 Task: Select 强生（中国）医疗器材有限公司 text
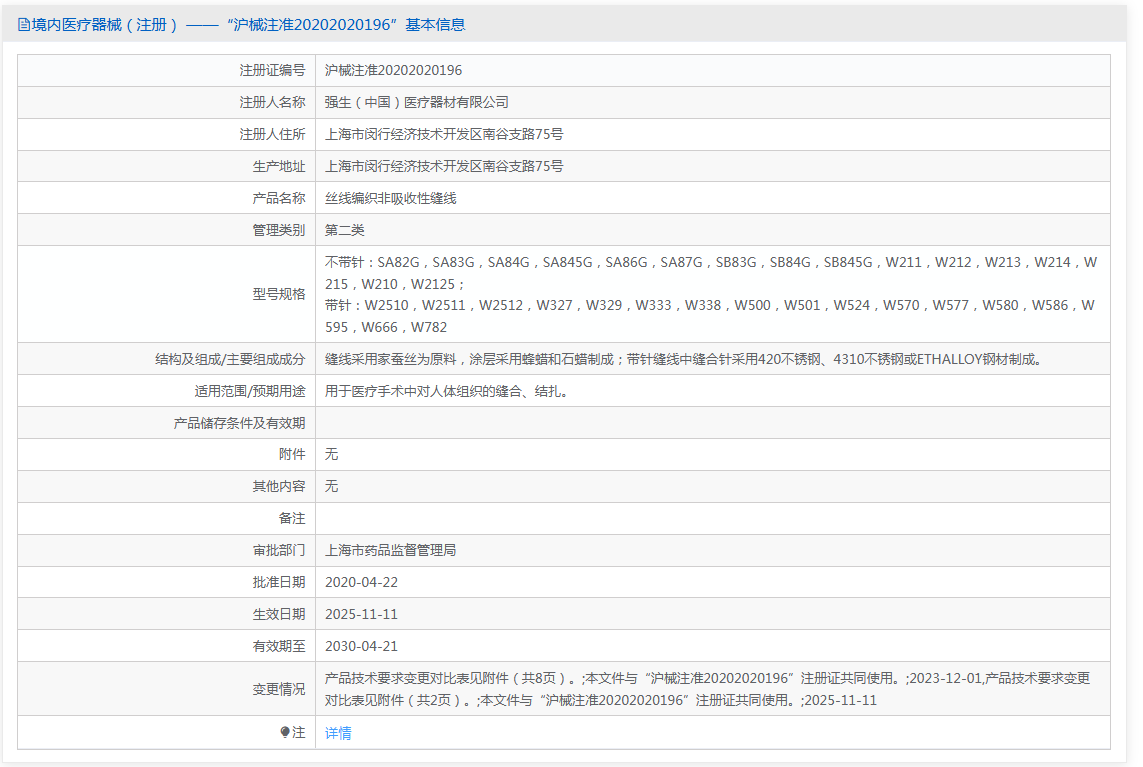coord(417,103)
